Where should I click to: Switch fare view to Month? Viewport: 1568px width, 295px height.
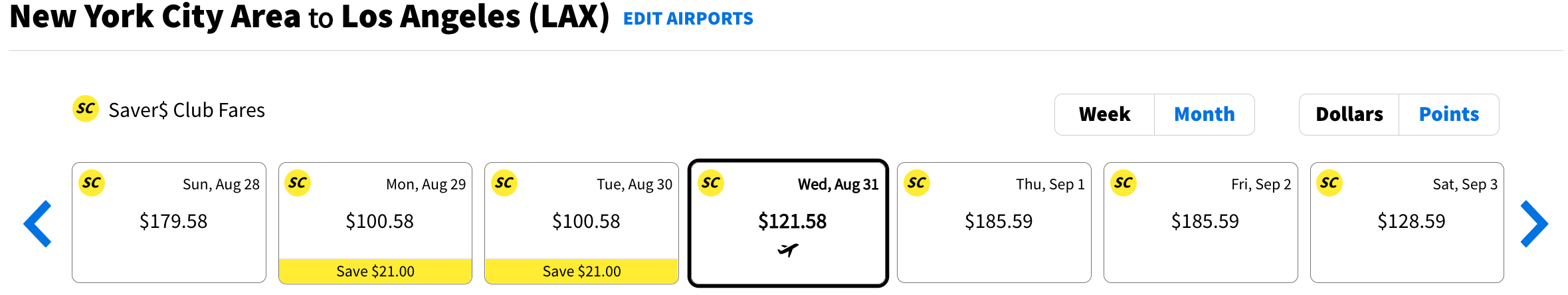[x=1205, y=114]
